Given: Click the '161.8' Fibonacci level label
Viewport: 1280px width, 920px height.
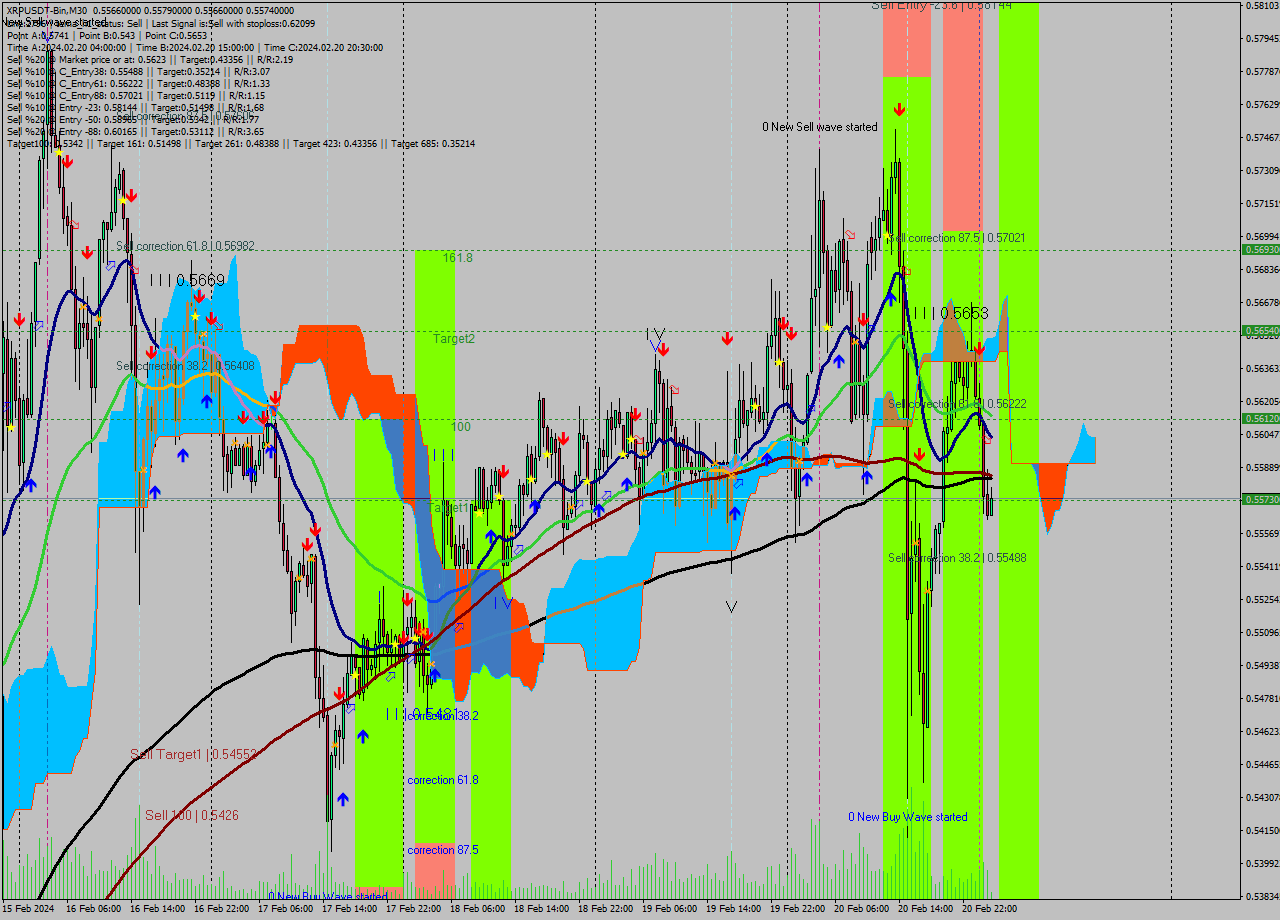Looking at the screenshot, I should pyautogui.click(x=458, y=258).
